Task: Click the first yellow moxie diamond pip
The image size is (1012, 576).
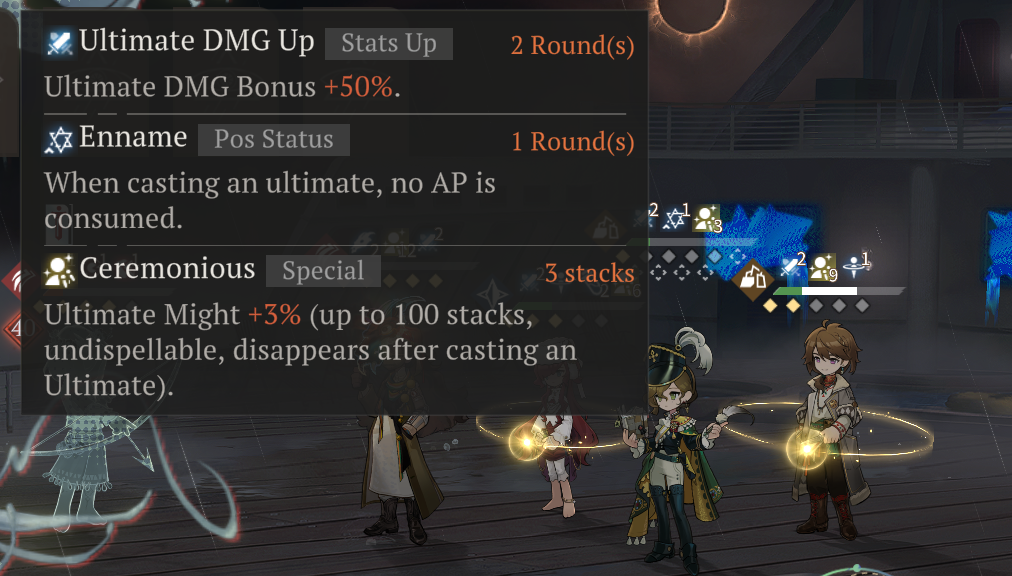Action: click(769, 305)
